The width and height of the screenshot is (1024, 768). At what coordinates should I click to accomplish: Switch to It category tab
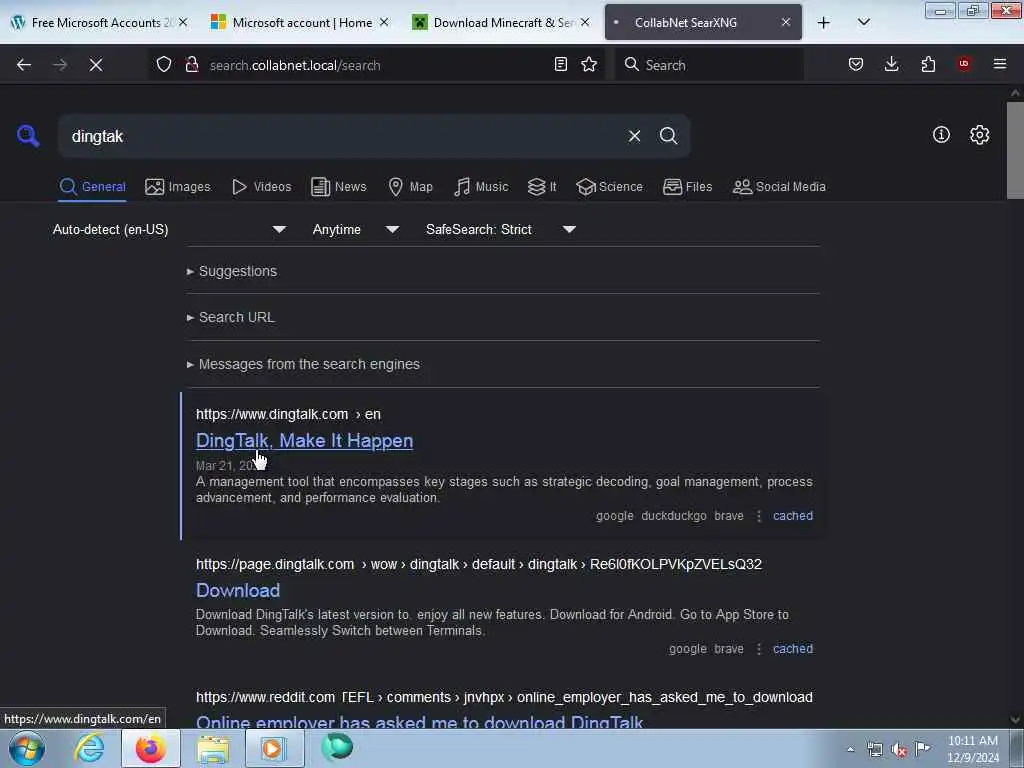[542, 187]
